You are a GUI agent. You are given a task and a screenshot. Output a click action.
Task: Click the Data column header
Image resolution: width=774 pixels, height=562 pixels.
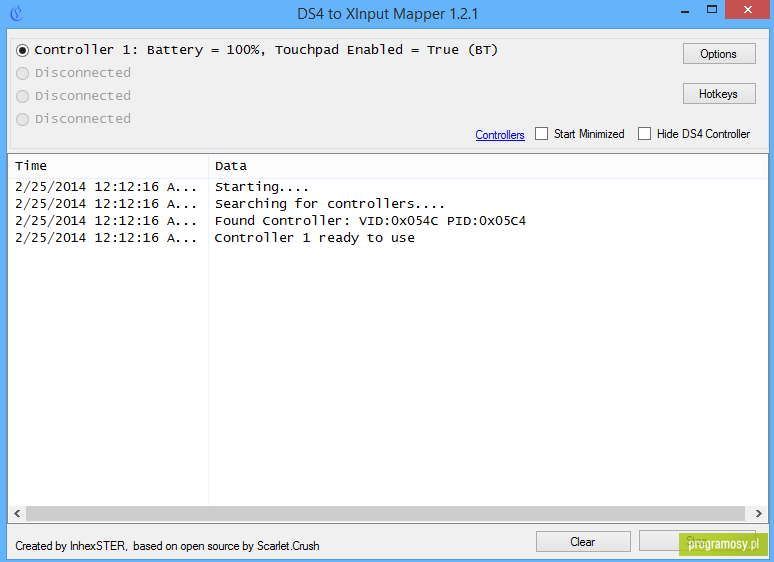pos(488,166)
